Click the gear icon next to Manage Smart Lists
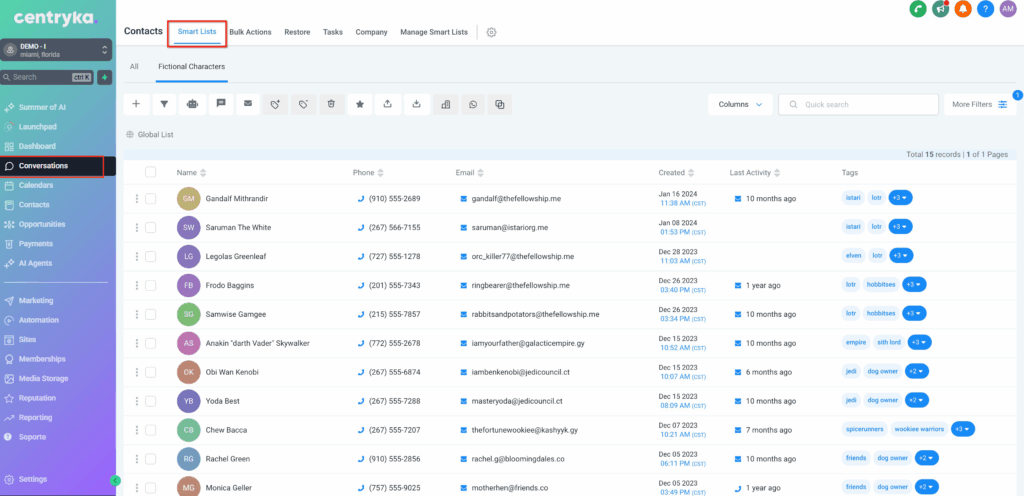 coord(492,32)
